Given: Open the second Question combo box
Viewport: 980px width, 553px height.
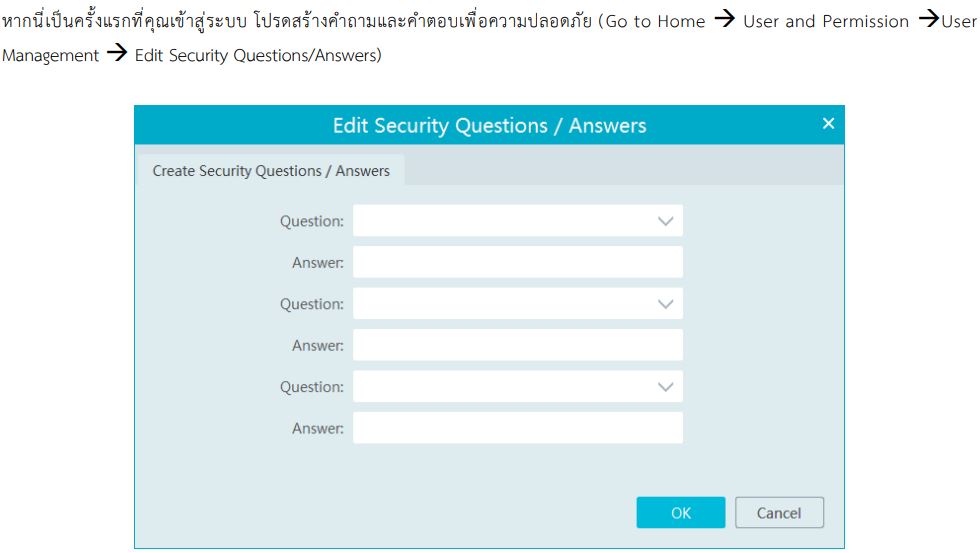Looking at the screenshot, I should point(500,304).
